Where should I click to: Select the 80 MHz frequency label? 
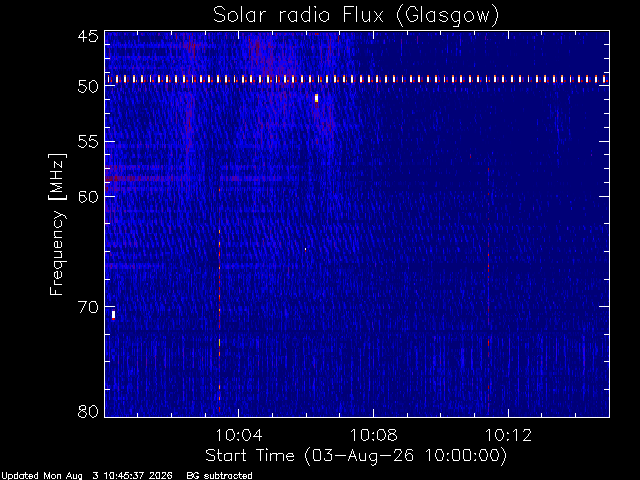[88, 411]
